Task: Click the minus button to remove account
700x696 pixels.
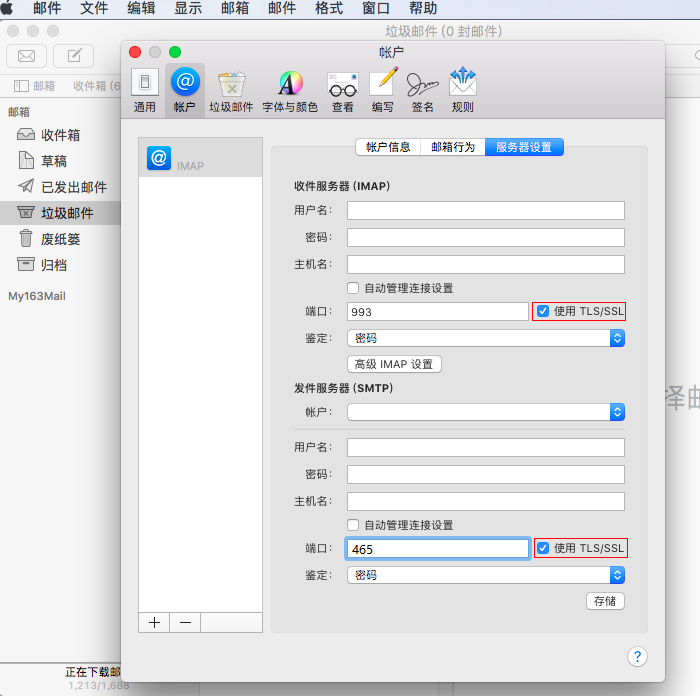Action: [185, 622]
